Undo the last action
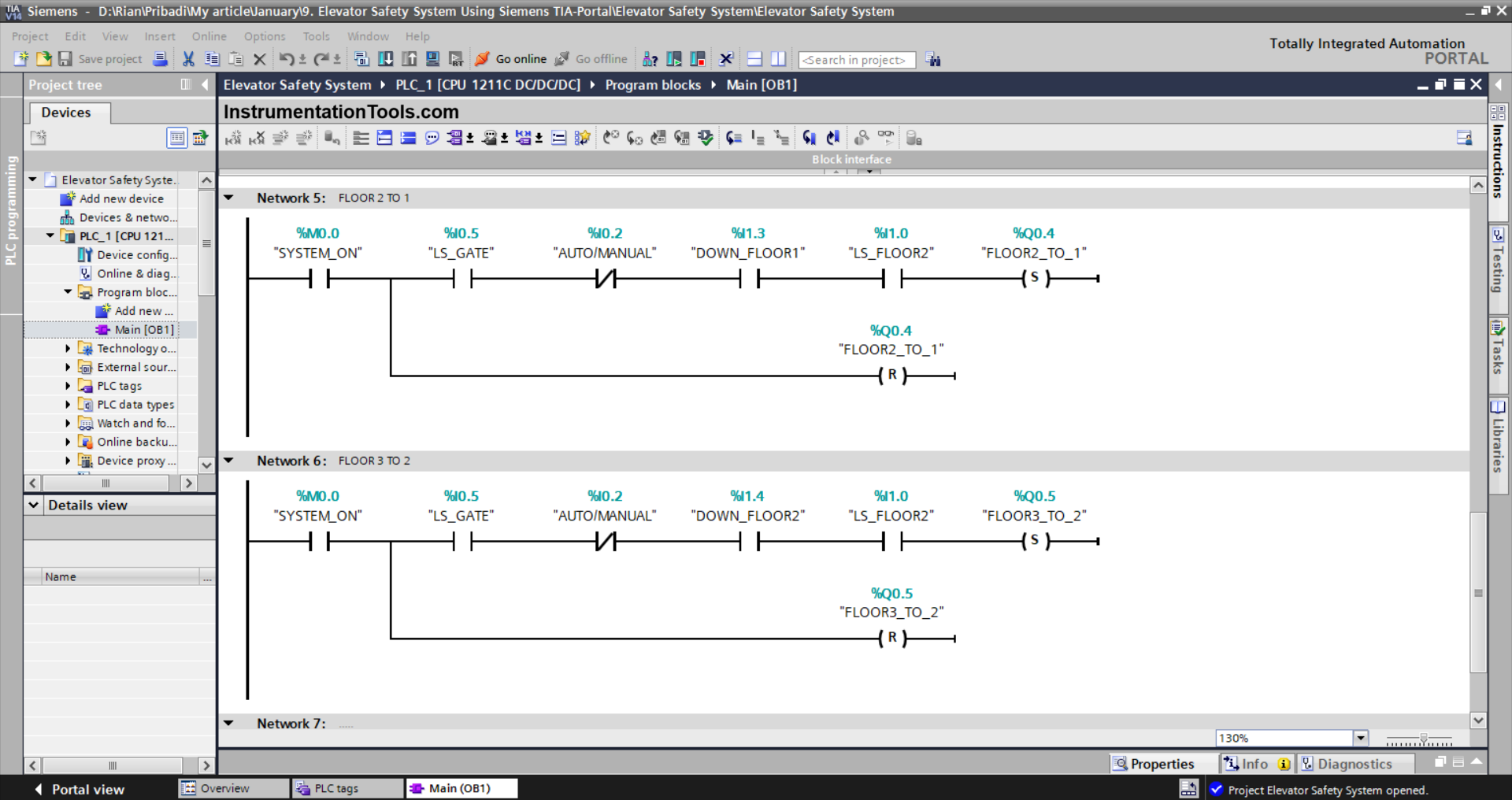 click(x=287, y=59)
